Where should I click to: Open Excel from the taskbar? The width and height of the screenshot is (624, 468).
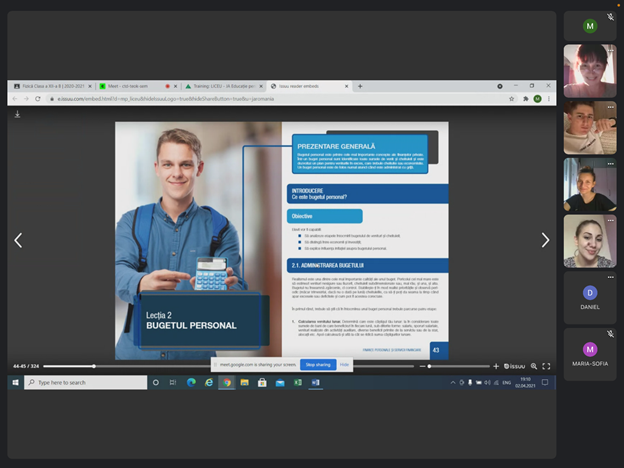coord(298,382)
